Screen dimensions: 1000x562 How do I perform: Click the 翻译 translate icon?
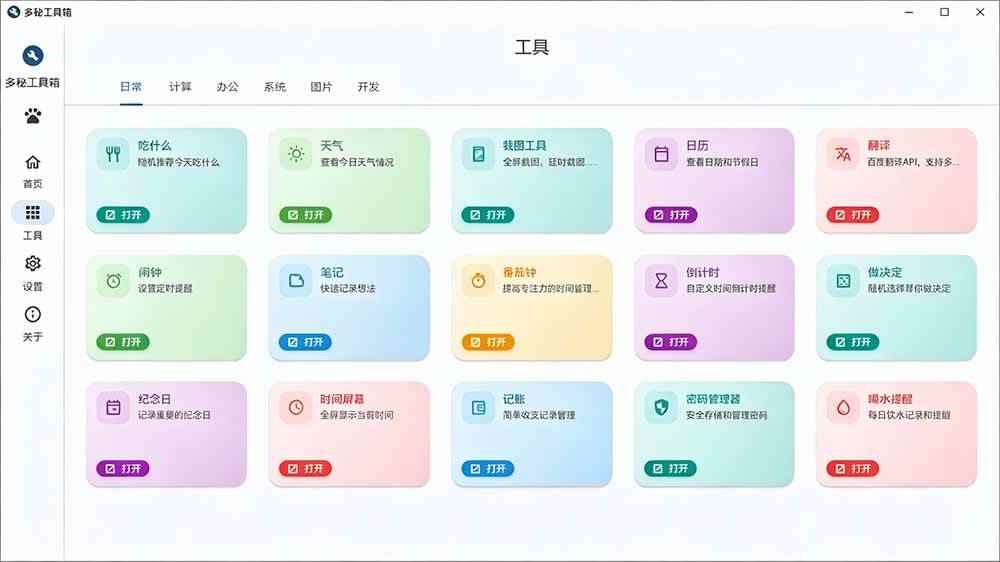tap(843, 154)
